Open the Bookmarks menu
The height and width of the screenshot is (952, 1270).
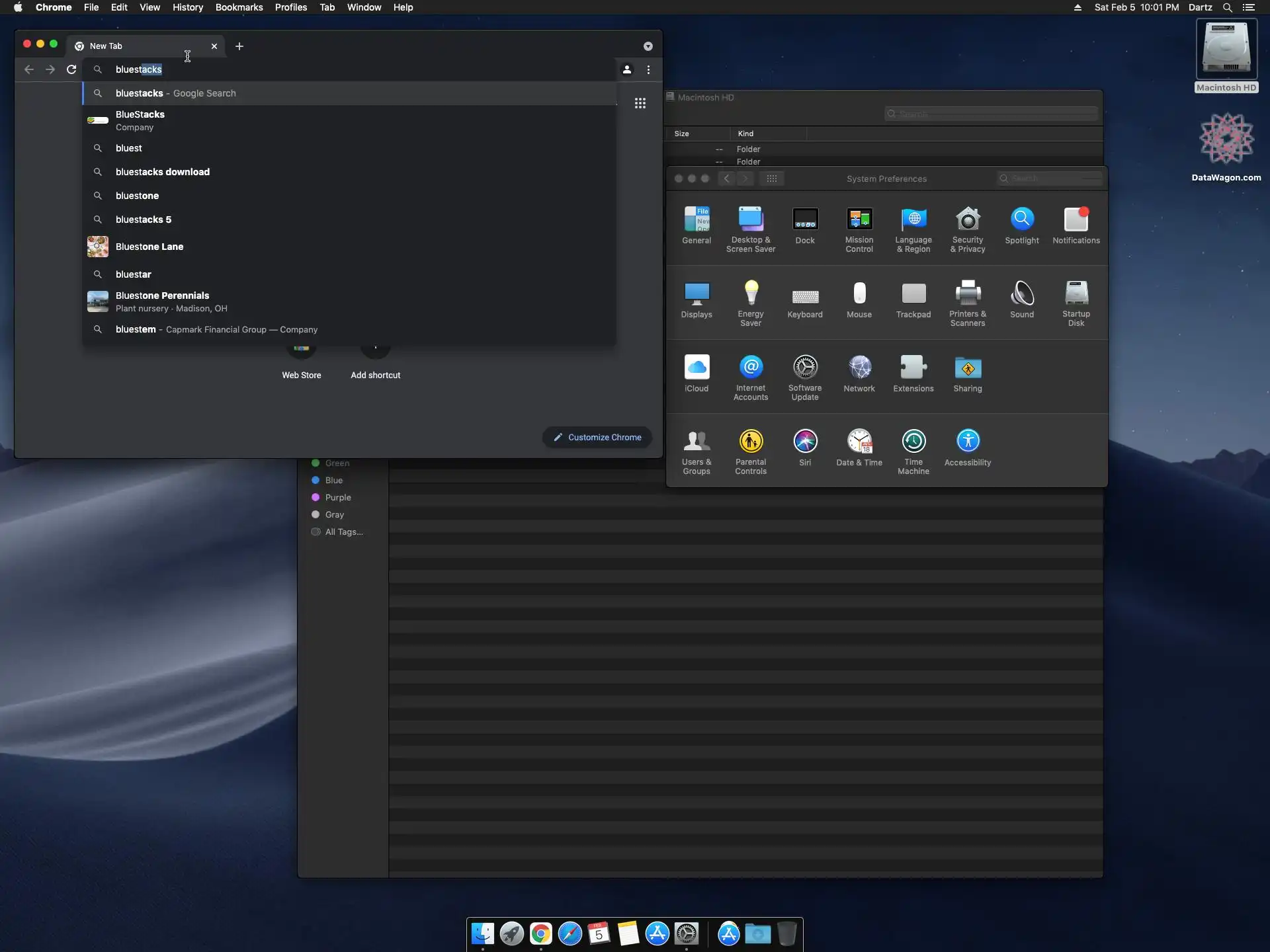(239, 7)
